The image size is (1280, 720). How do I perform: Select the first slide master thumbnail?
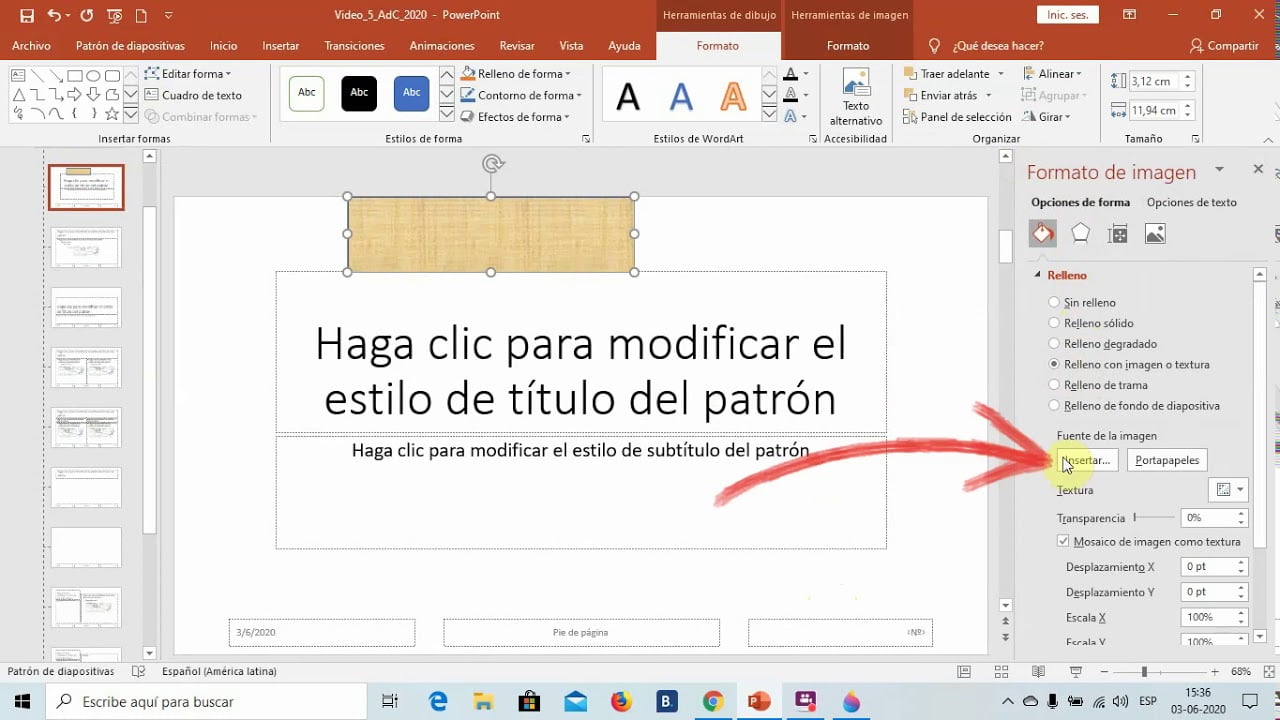click(x=86, y=187)
